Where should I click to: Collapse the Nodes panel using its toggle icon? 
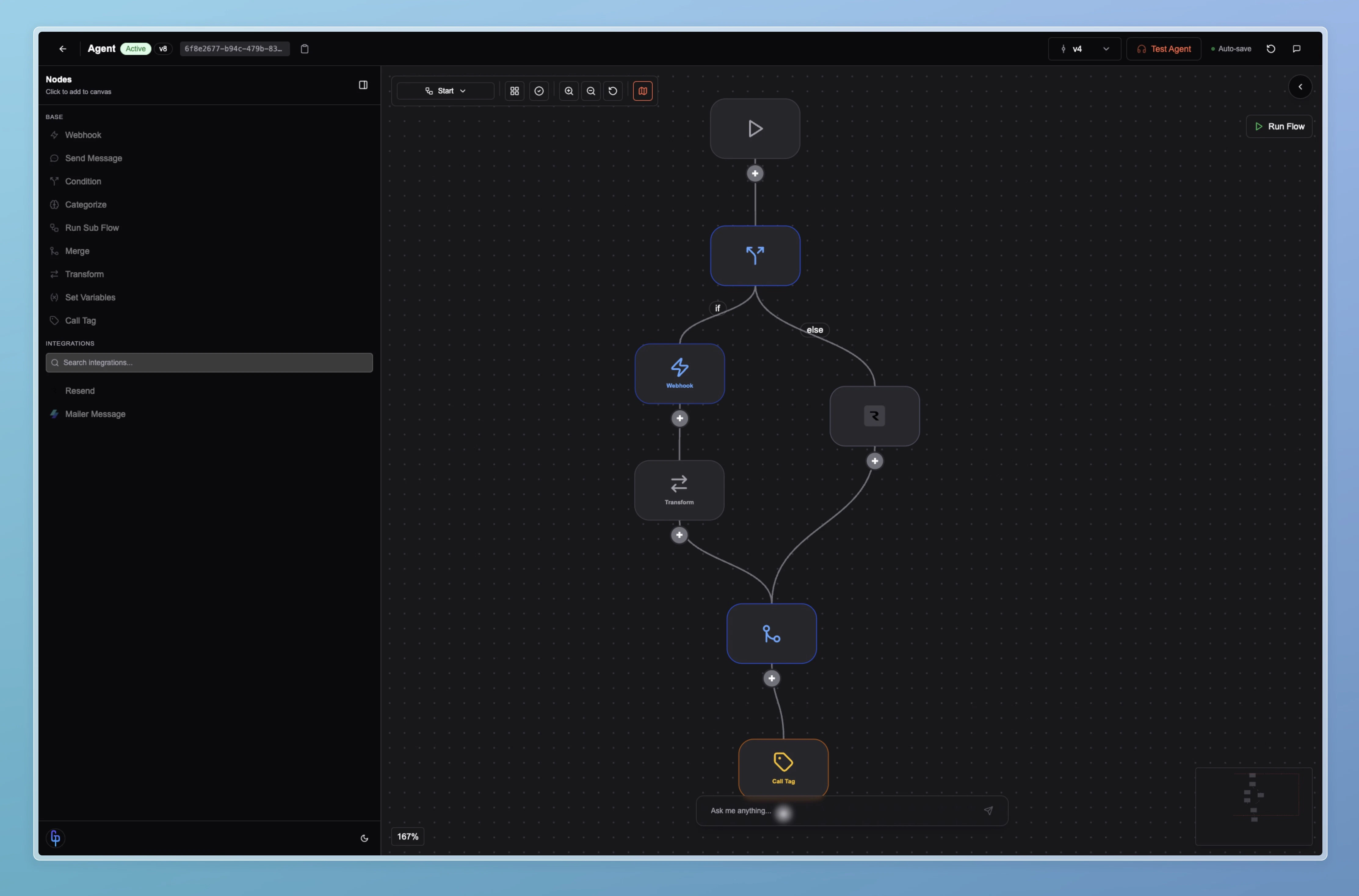(363, 85)
